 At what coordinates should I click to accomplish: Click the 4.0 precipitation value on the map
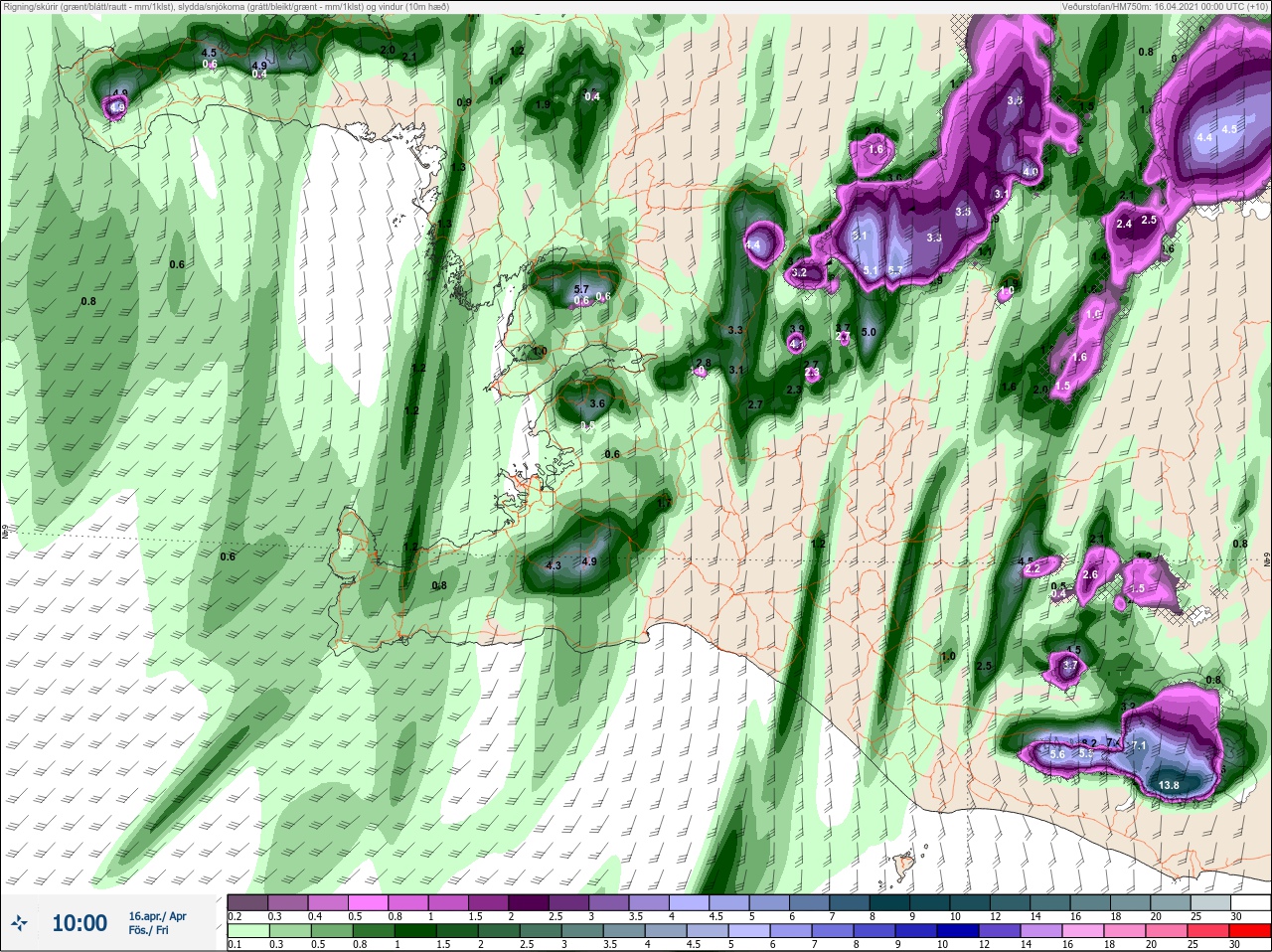tap(1031, 171)
